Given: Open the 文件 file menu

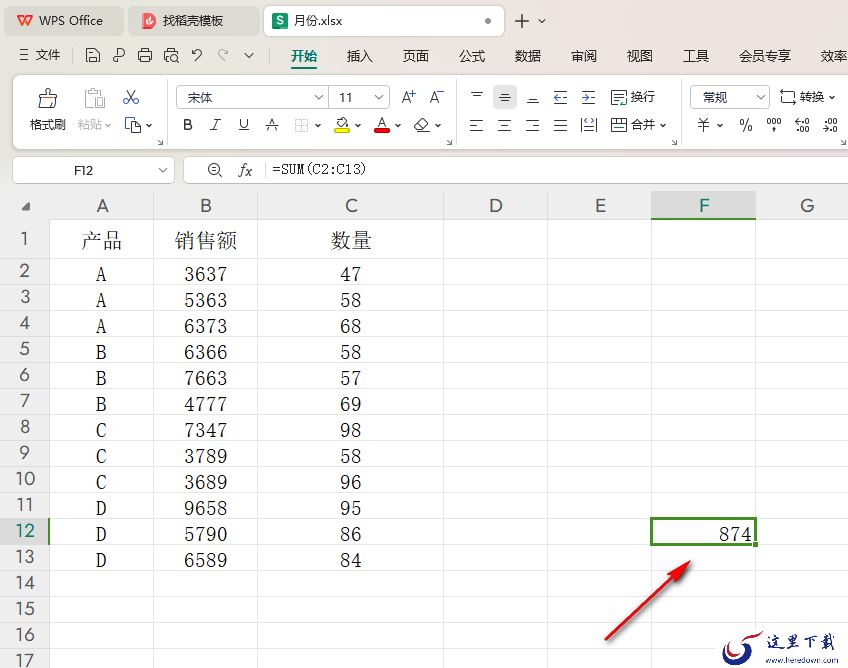Looking at the screenshot, I should (x=39, y=55).
